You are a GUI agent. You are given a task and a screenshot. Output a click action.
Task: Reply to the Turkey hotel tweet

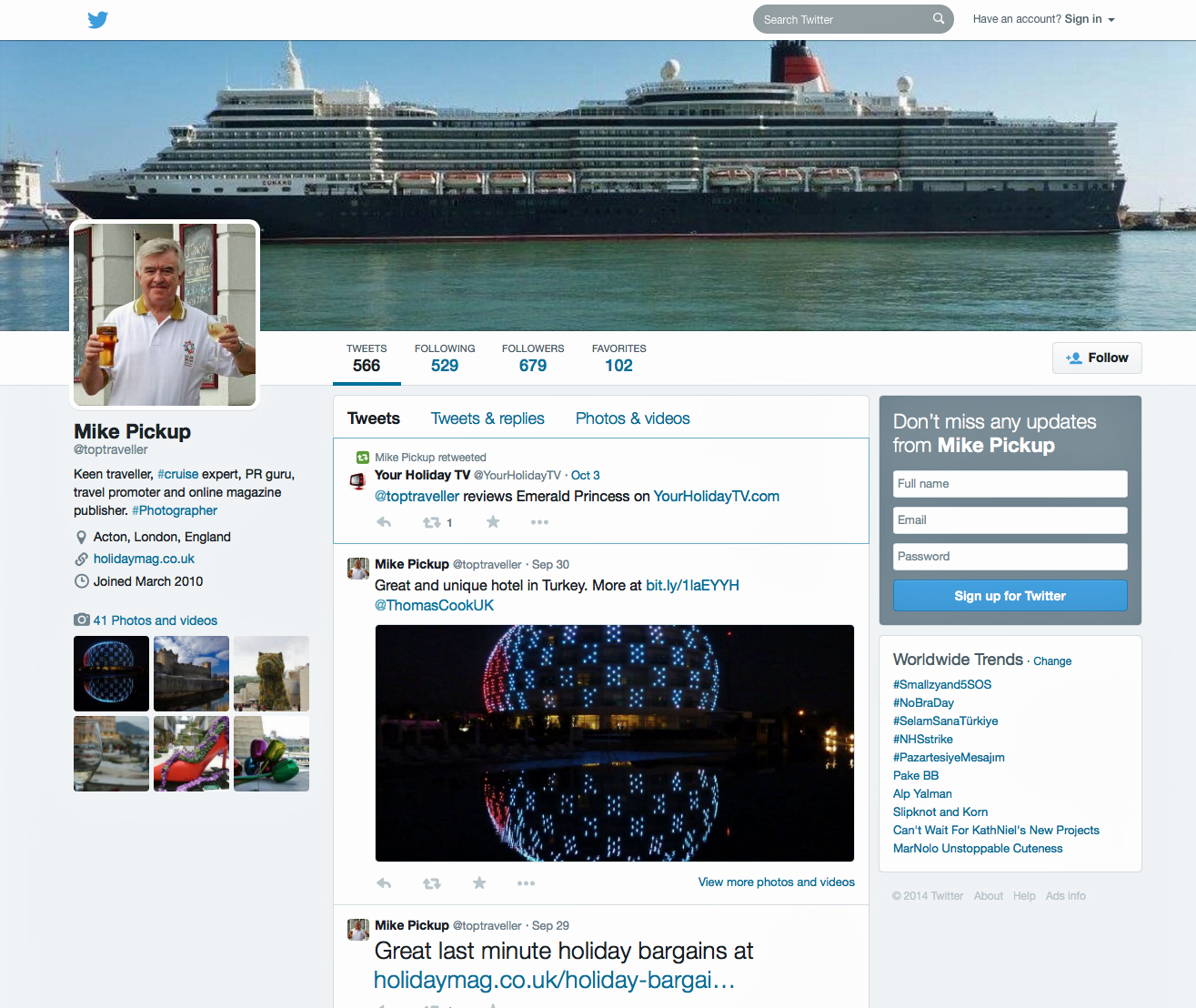[384, 883]
